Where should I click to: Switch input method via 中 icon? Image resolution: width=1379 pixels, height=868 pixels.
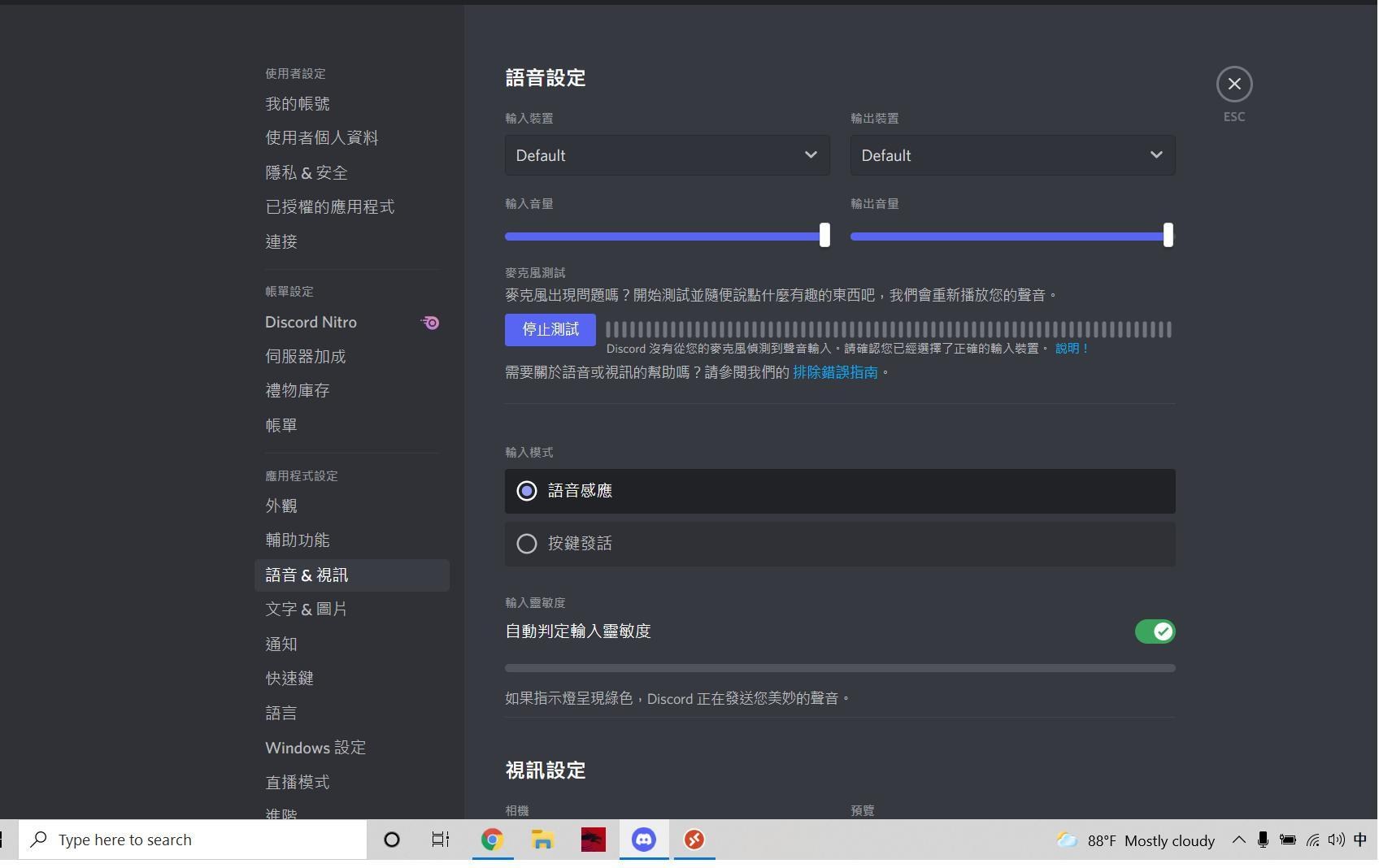click(x=1361, y=840)
